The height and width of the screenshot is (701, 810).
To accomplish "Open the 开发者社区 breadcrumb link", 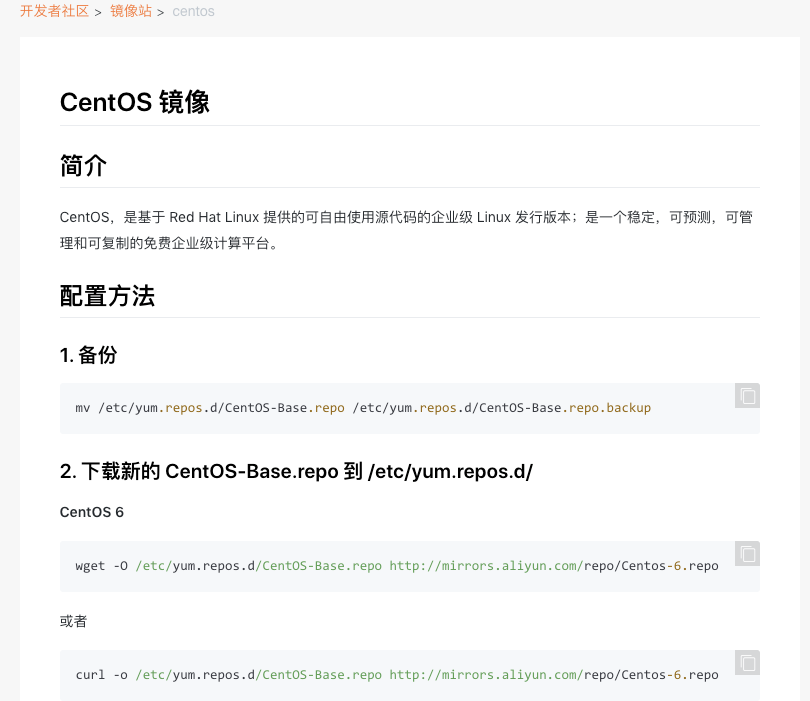I will point(55,11).
